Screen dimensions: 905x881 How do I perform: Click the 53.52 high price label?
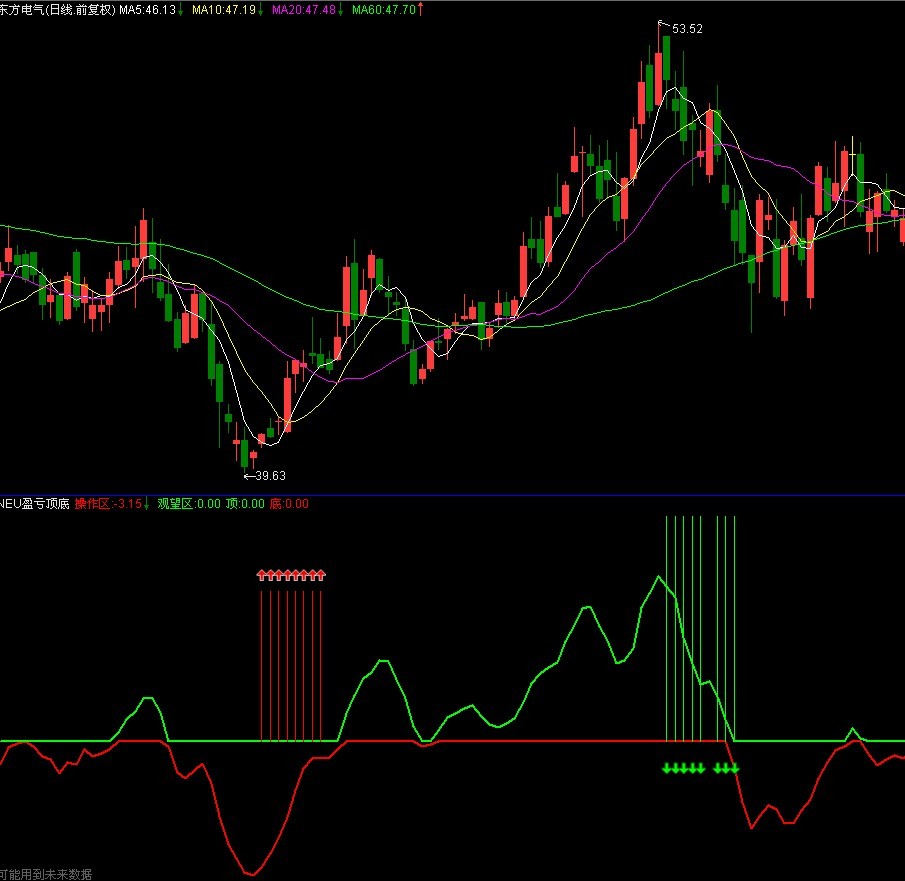(x=687, y=29)
